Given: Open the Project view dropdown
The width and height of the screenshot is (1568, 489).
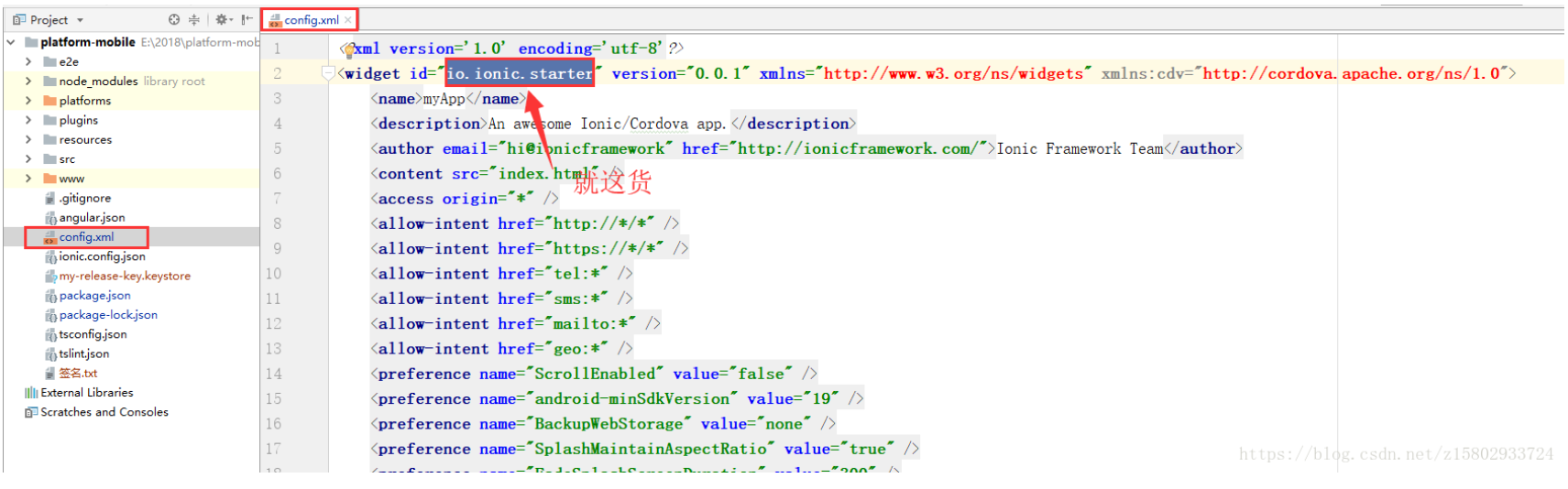Looking at the screenshot, I should click(x=80, y=20).
